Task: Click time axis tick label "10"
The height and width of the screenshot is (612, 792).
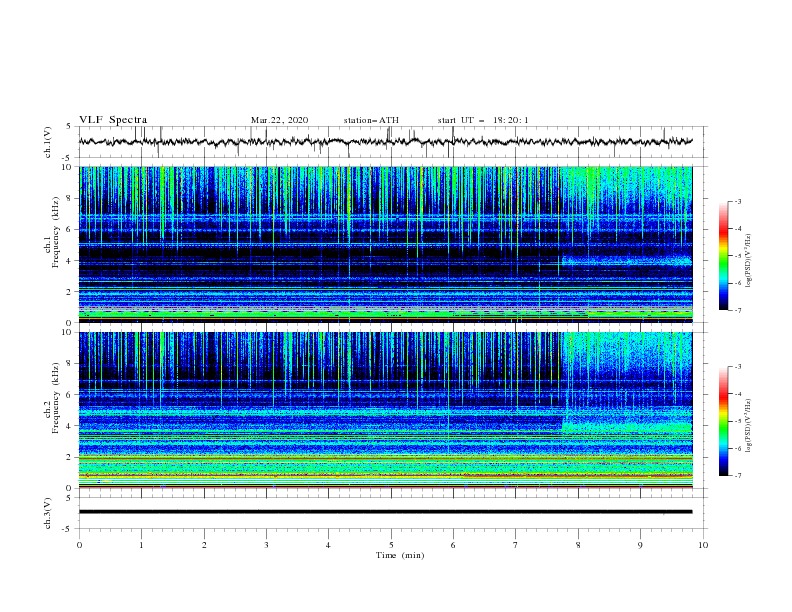Action: (x=703, y=545)
